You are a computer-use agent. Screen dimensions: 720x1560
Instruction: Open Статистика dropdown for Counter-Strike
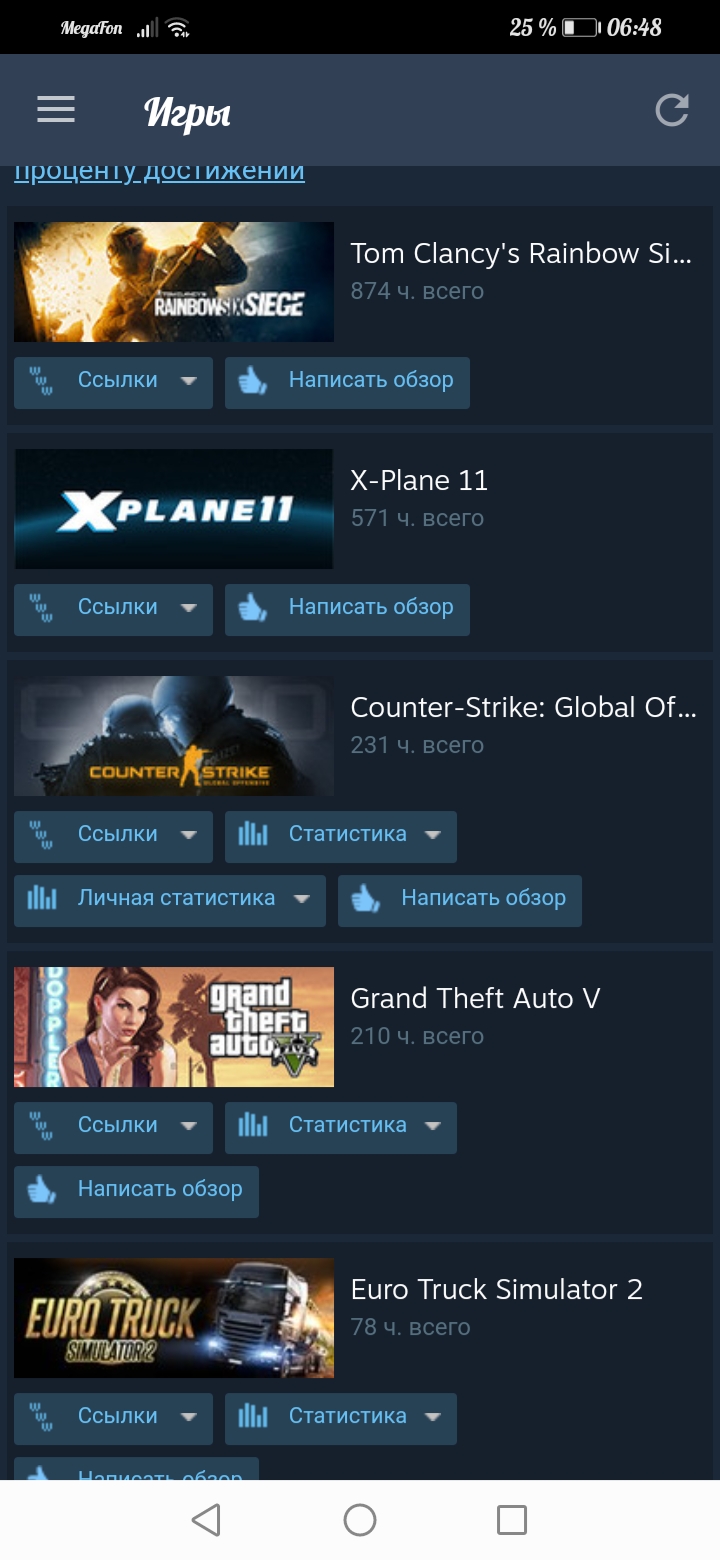tap(341, 835)
